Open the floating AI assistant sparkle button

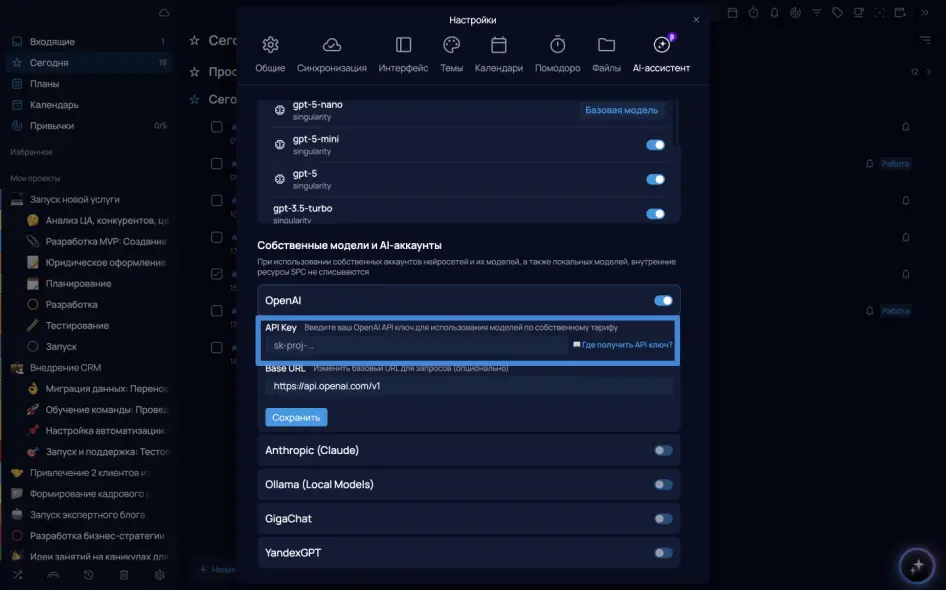coord(916,566)
